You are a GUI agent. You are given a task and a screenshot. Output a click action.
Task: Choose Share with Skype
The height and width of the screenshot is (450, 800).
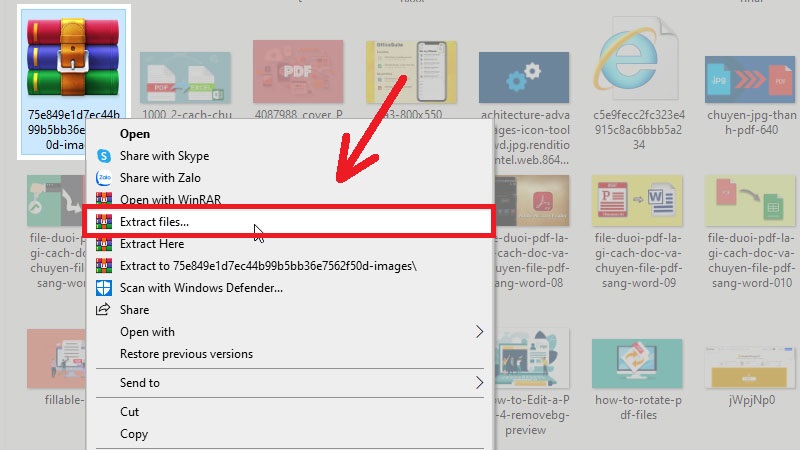click(x=164, y=156)
